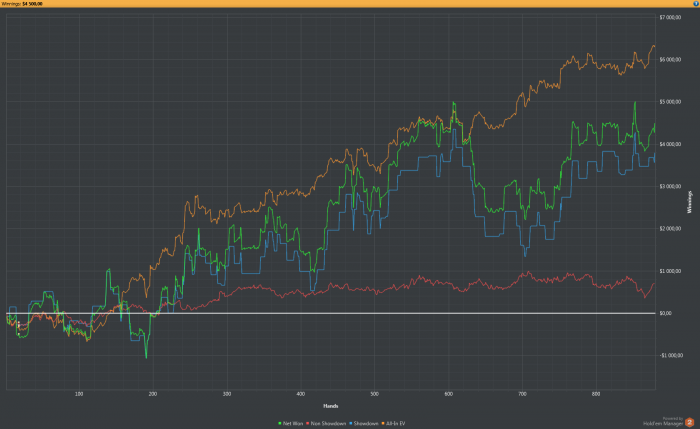The image size is (700, 429).
Task: Click the 600 hands x-axis tick label
Action: coord(449,394)
